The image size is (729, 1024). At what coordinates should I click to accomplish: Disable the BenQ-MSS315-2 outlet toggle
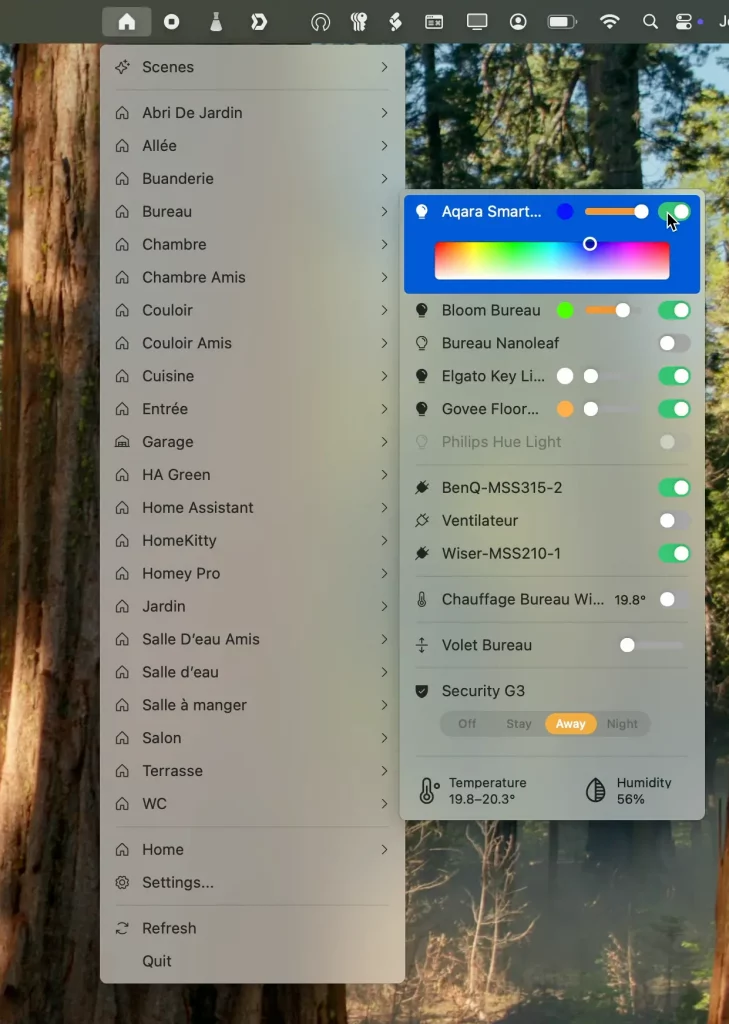[674, 488]
